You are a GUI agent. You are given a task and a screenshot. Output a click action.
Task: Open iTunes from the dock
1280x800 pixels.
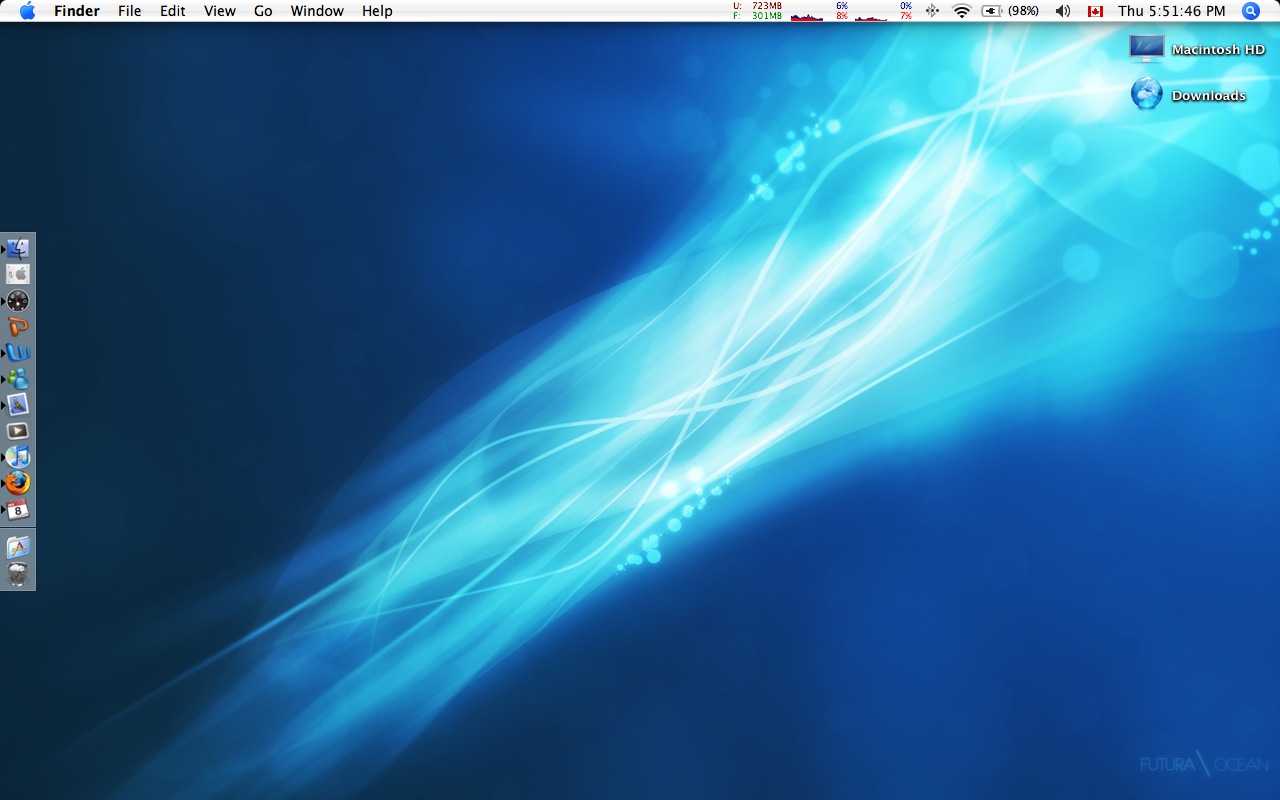point(18,457)
